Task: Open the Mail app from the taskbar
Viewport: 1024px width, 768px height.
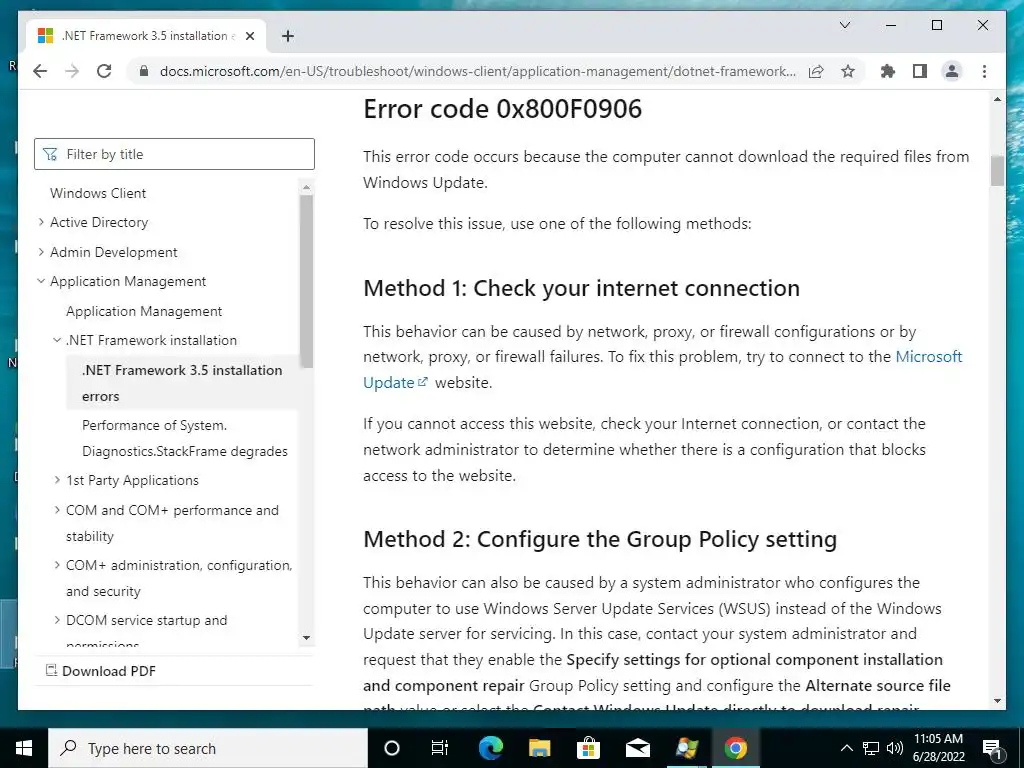Action: pos(637,748)
